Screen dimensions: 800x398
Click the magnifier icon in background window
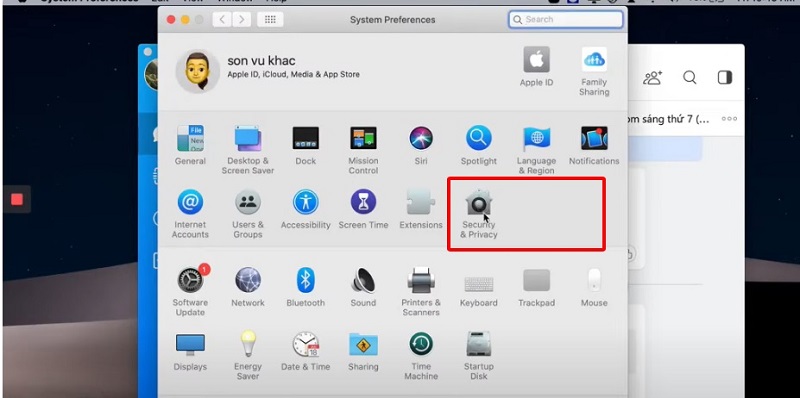(x=689, y=77)
